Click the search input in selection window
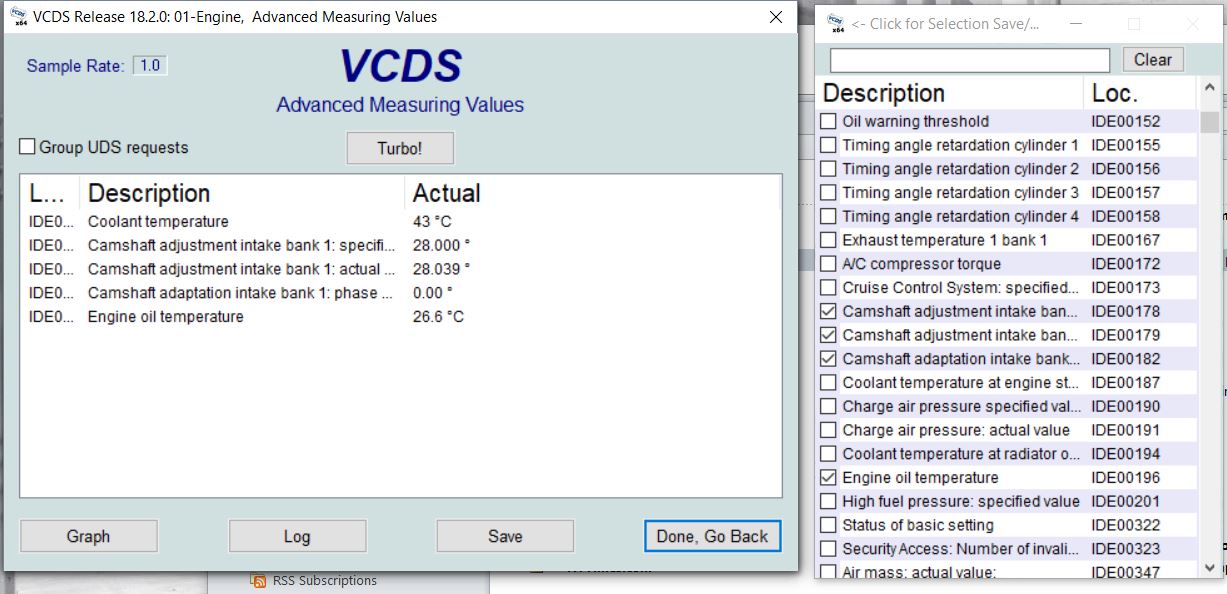 pyautogui.click(x=970, y=60)
